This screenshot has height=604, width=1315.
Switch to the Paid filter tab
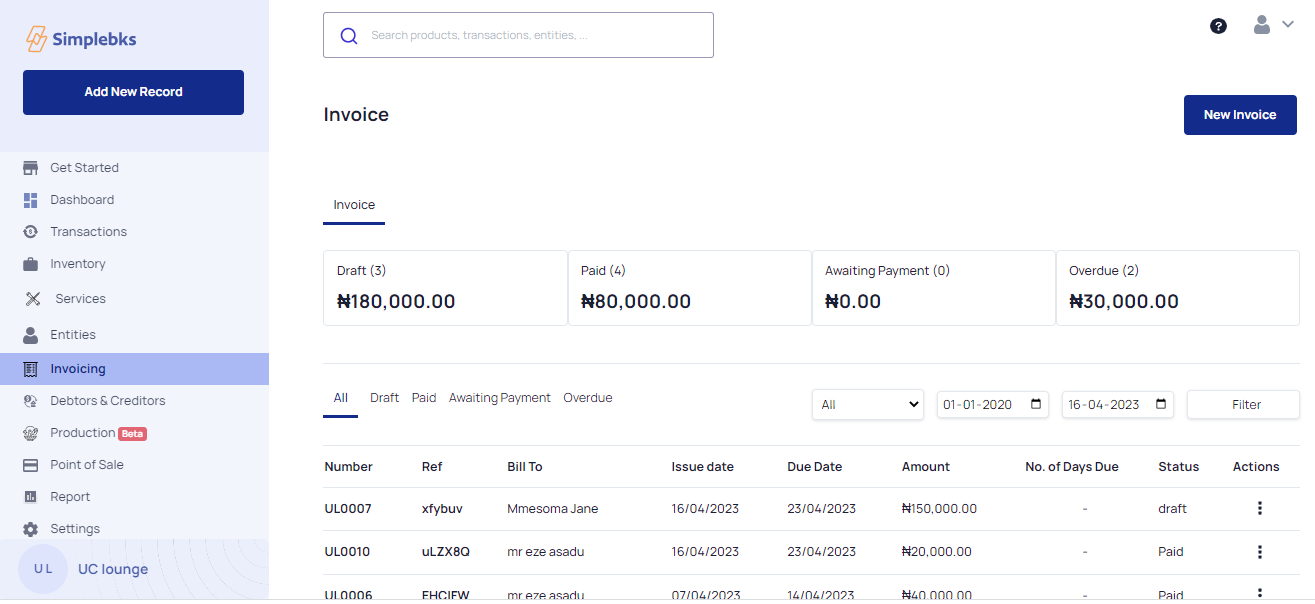(x=424, y=398)
